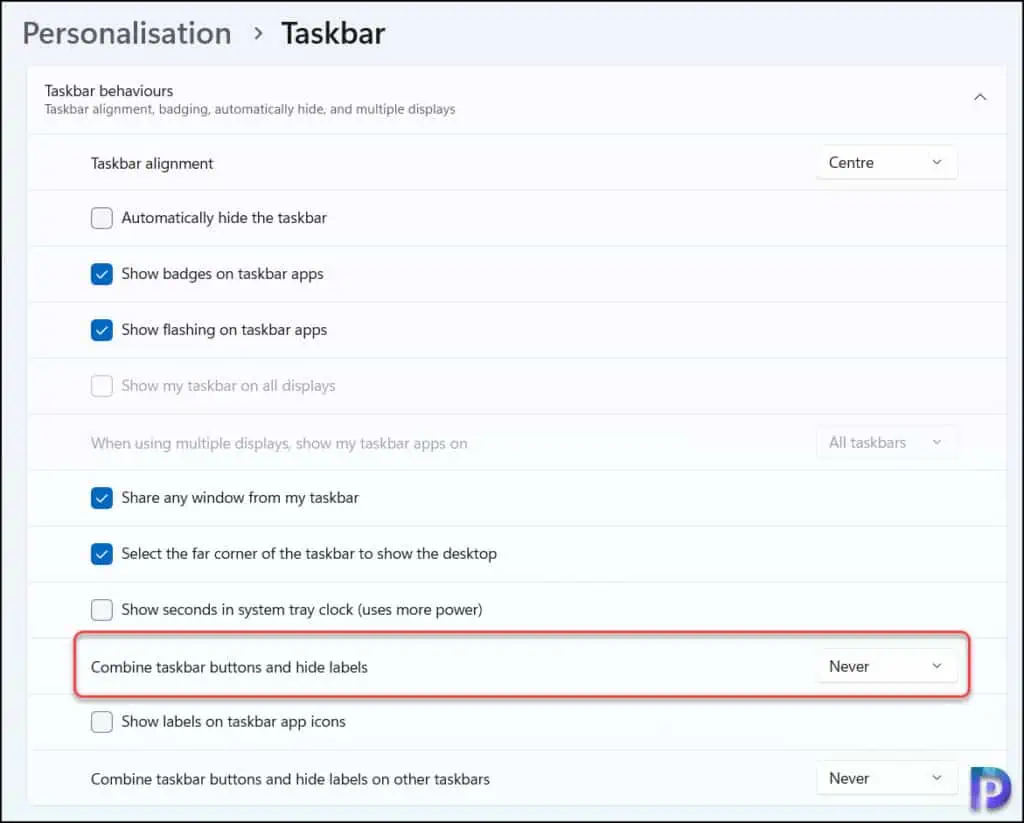Viewport: 1024px width, 823px height.
Task: Click the Taskbar behaviours heading text
Action: (x=108, y=91)
